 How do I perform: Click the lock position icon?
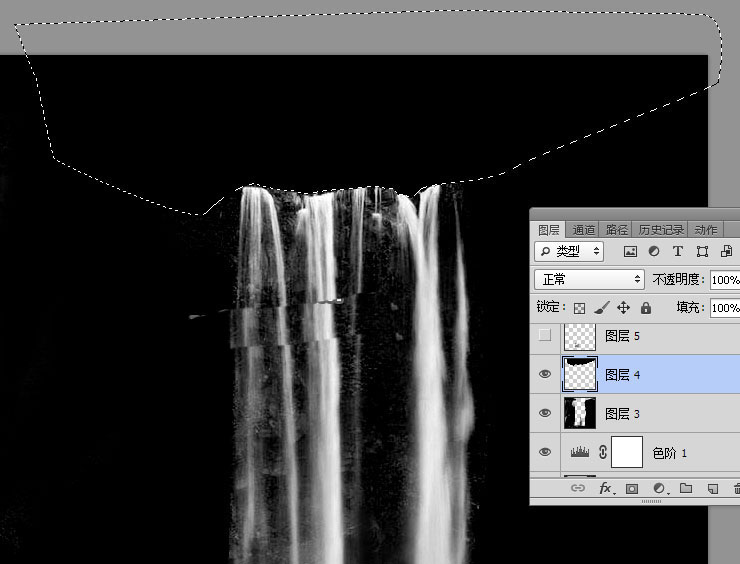tap(623, 308)
